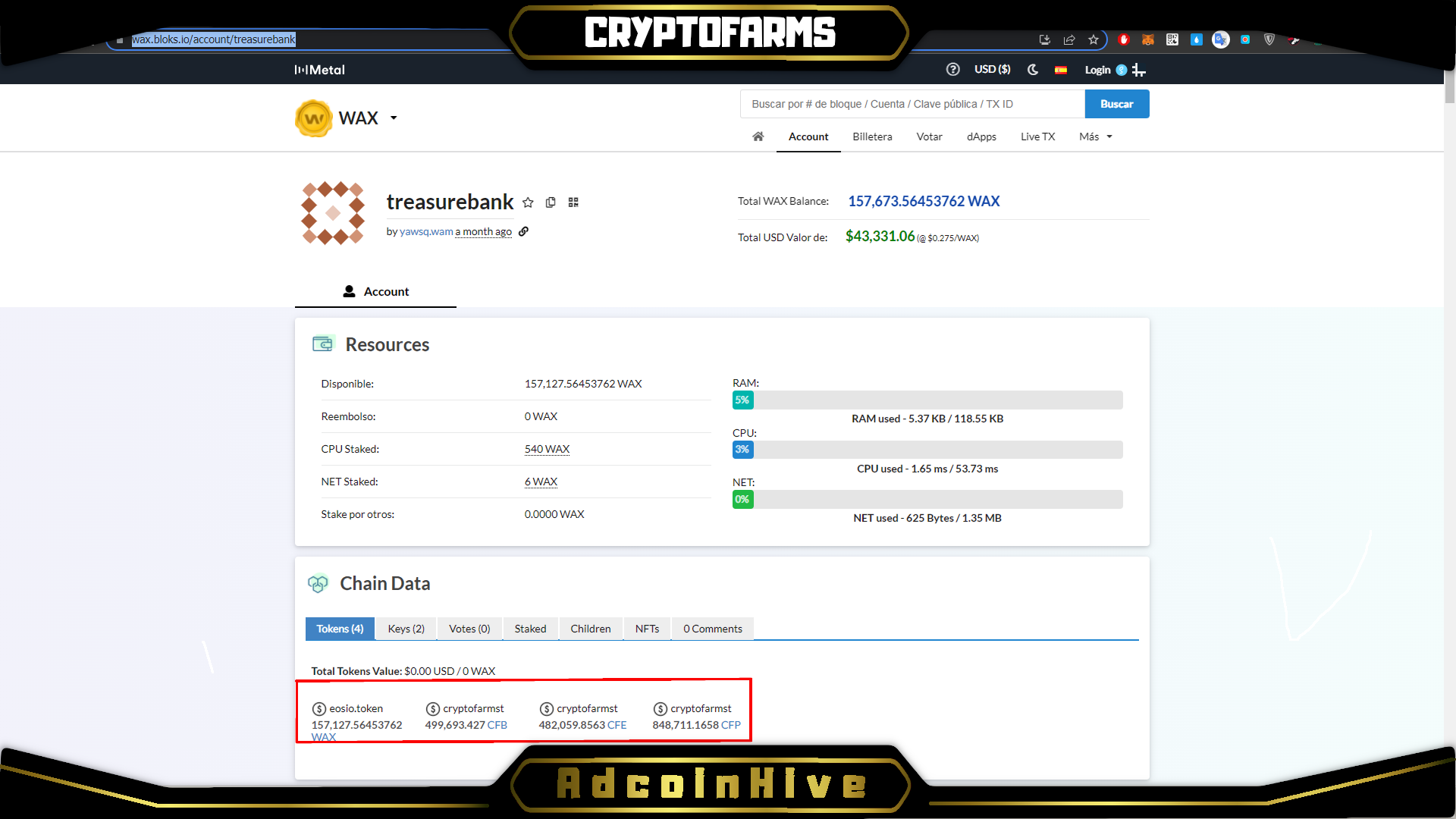Click the browser address bar URL
Image resolution: width=1456 pixels, height=819 pixels.
(214, 39)
